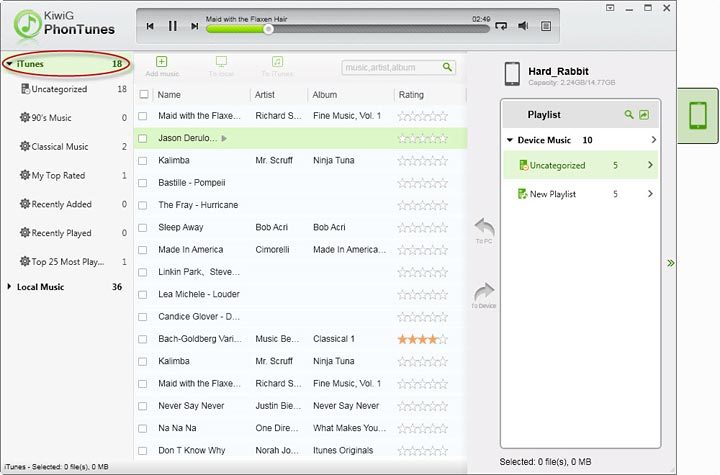Skip to the previous track
This screenshot has height=475, width=720.
click(150, 26)
